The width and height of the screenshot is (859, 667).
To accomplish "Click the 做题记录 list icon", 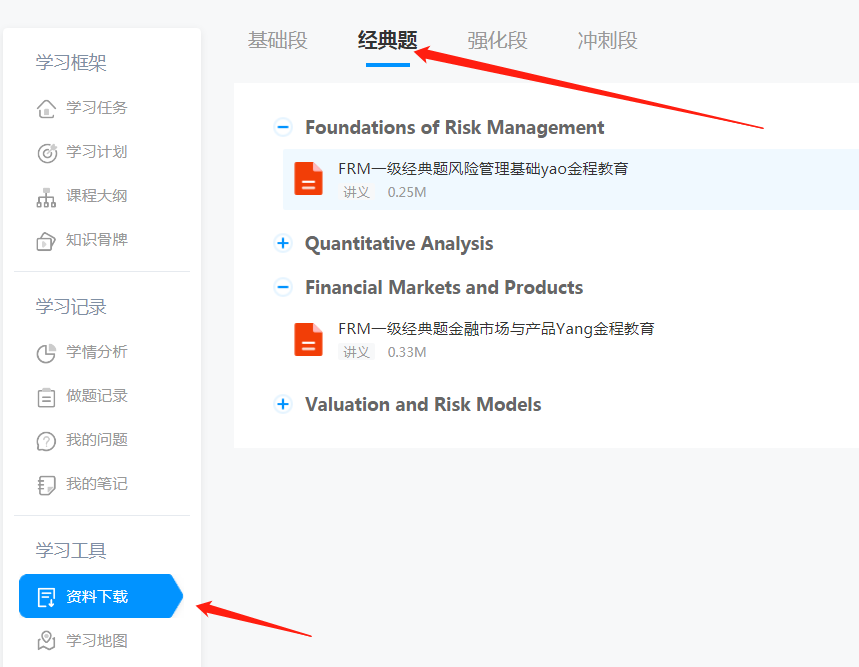I will point(46,397).
